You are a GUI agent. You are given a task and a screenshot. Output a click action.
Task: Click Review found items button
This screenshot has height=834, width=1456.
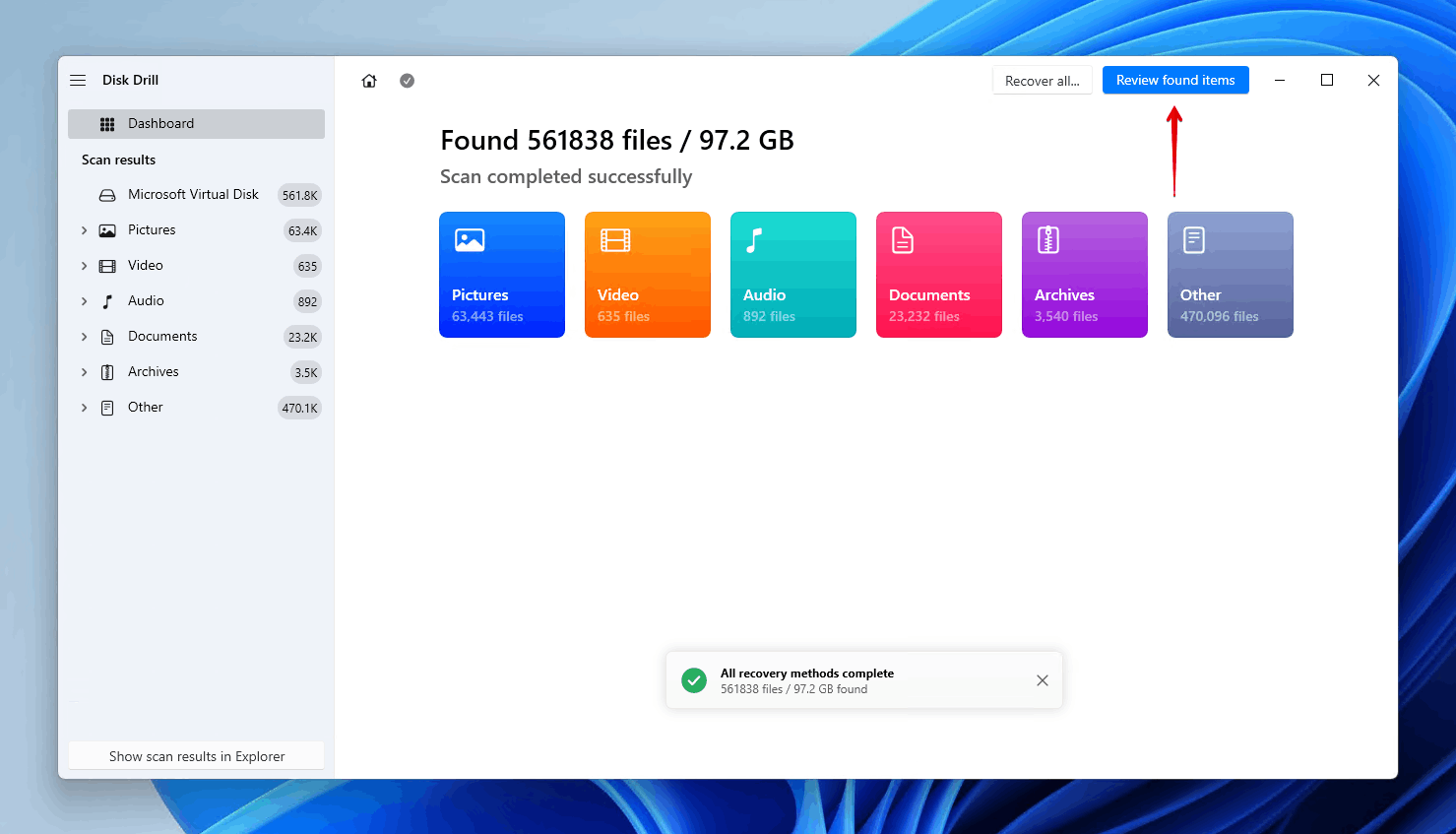tap(1175, 81)
